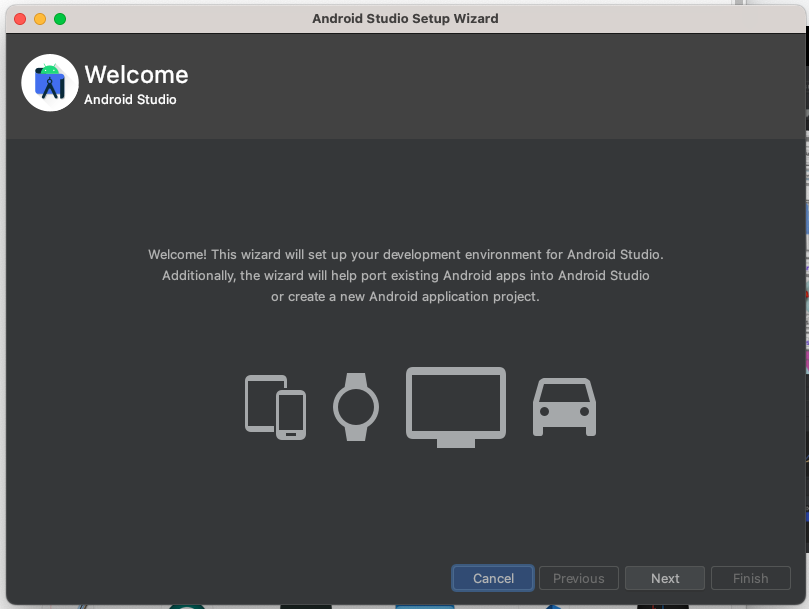The height and width of the screenshot is (609, 809).
Task: Click the smartwatch icon
Action: (x=356, y=407)
